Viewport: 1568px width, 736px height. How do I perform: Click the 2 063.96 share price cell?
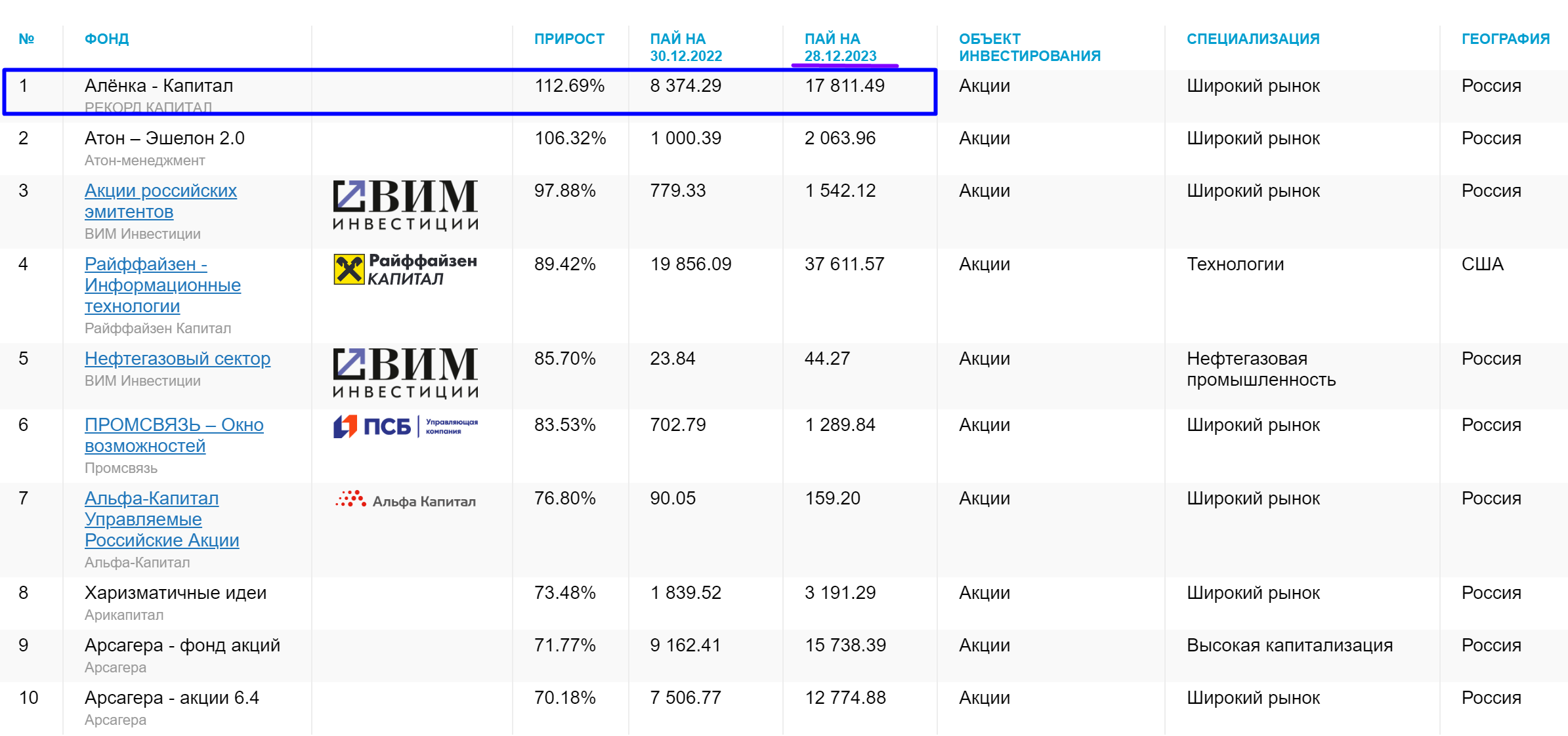tap(840, 138)
